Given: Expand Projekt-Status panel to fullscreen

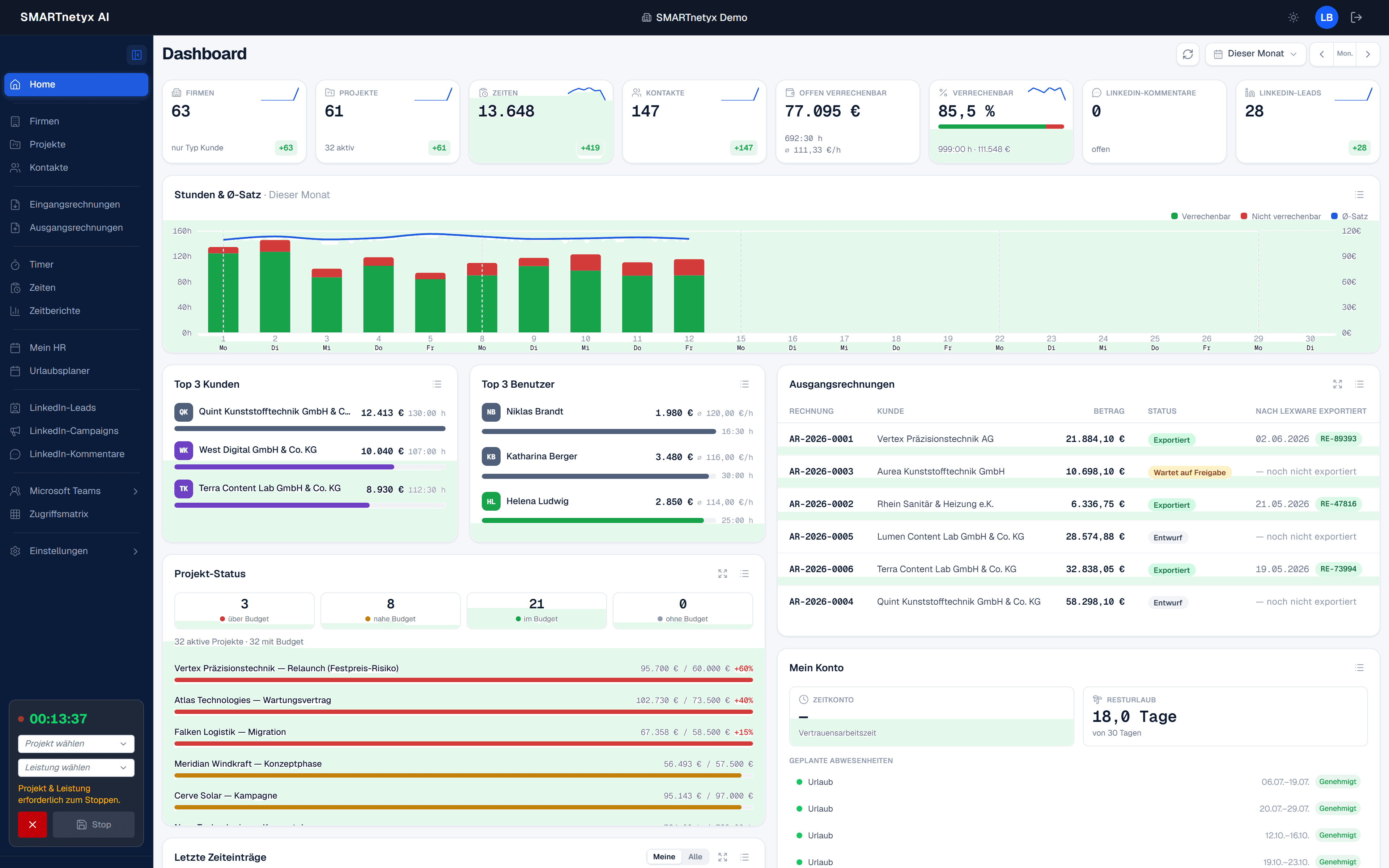Looking at the screenshot, I should point(723,574).
